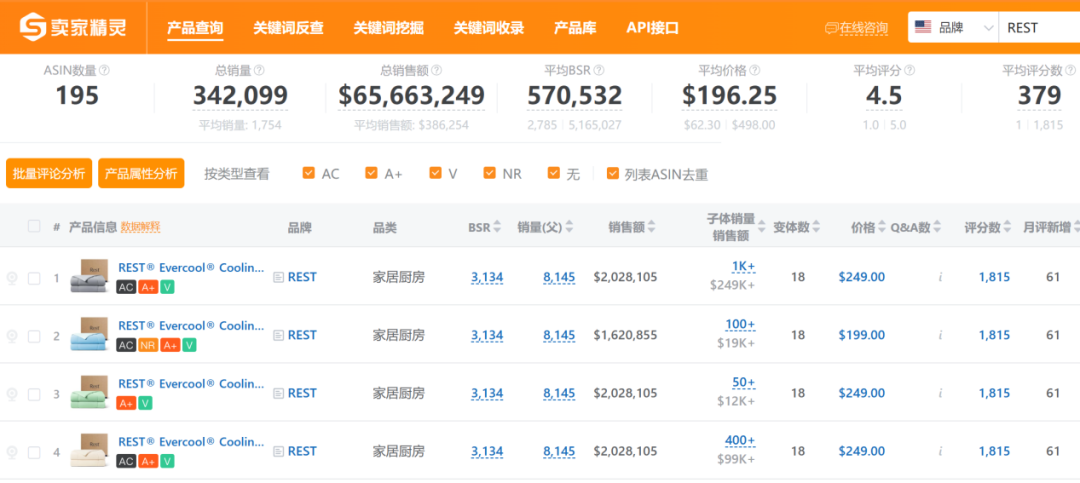Open the green sheet thumbnail in row 3
Image resolution: width=1080 pixels, height=483 pixels.
(x=90, y=393)
